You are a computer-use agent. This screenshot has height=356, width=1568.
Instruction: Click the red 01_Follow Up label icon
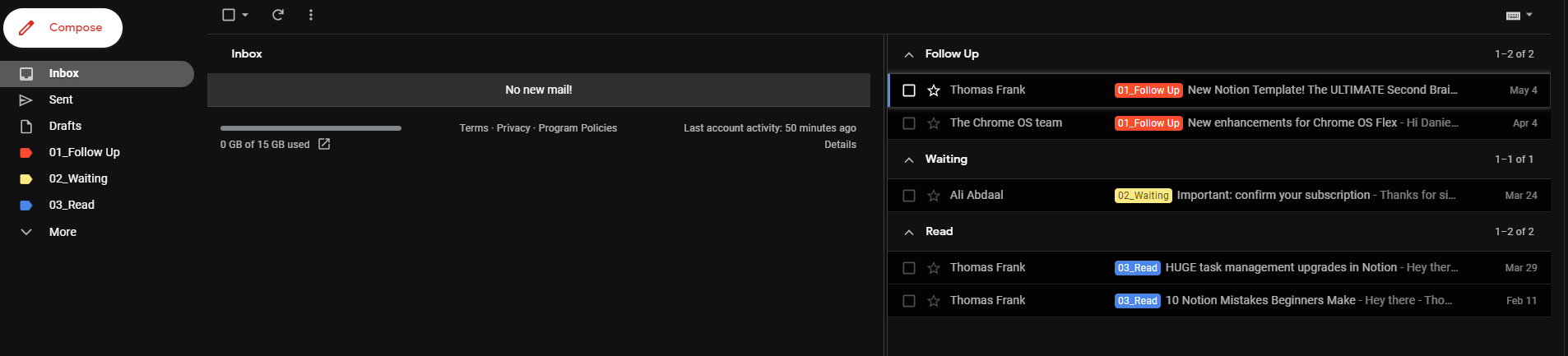[x=26, y=153]
